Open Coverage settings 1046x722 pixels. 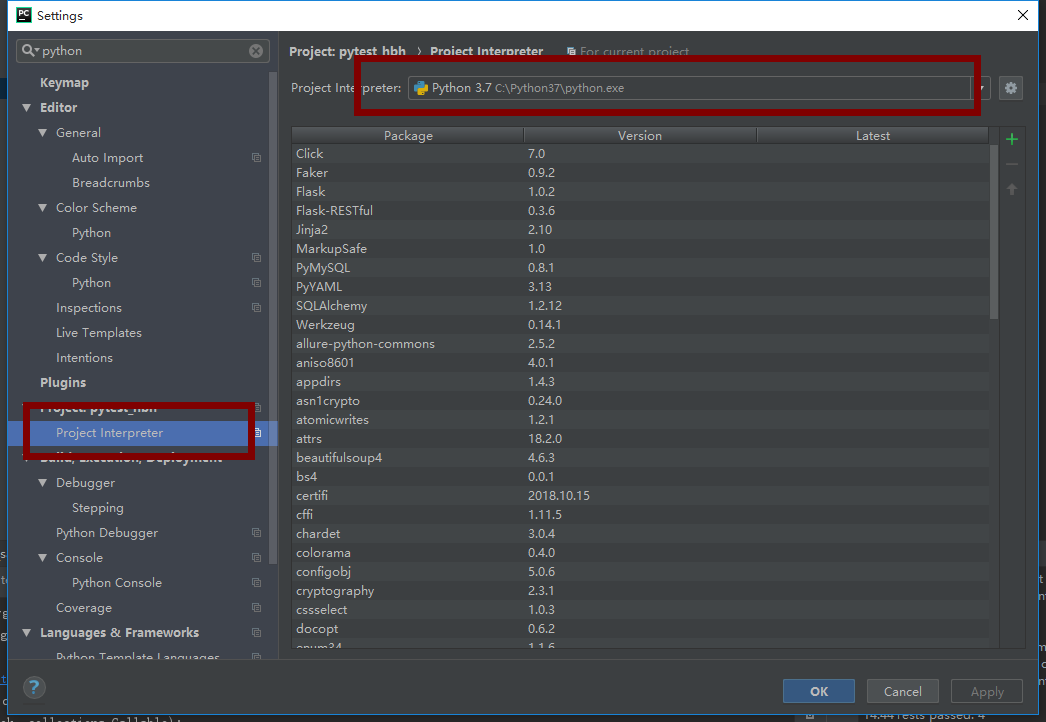point(84,608)
